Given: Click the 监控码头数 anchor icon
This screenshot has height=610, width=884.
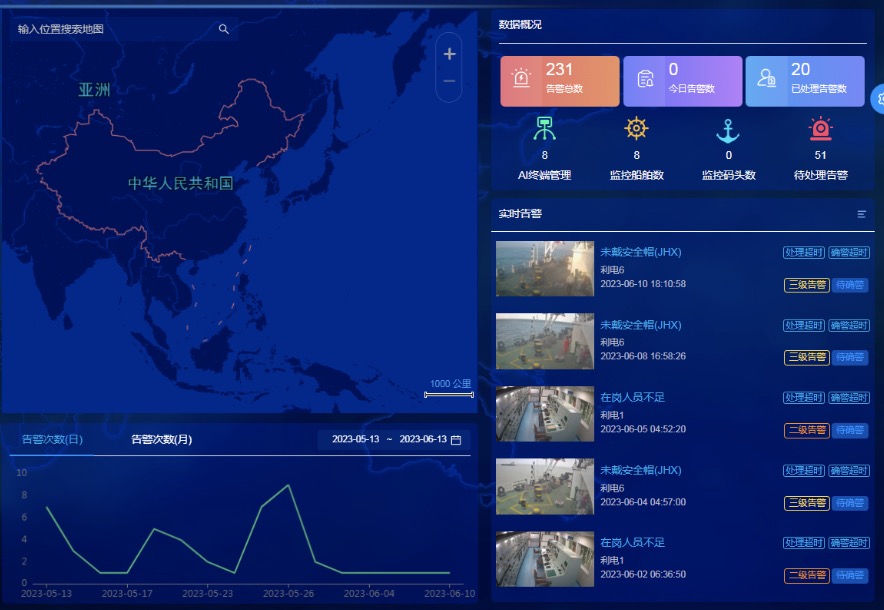Looking at the screenshot, I should [x=728, y=130].
